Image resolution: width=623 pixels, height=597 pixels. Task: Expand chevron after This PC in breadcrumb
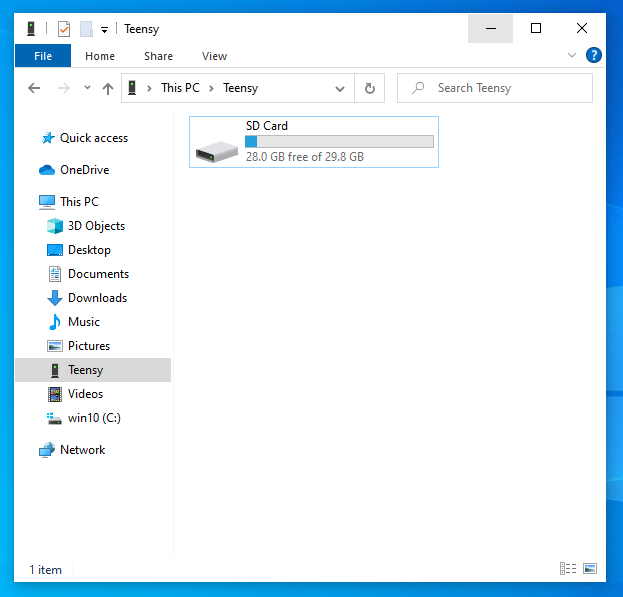pyautogui.click(x=211, y=88)
